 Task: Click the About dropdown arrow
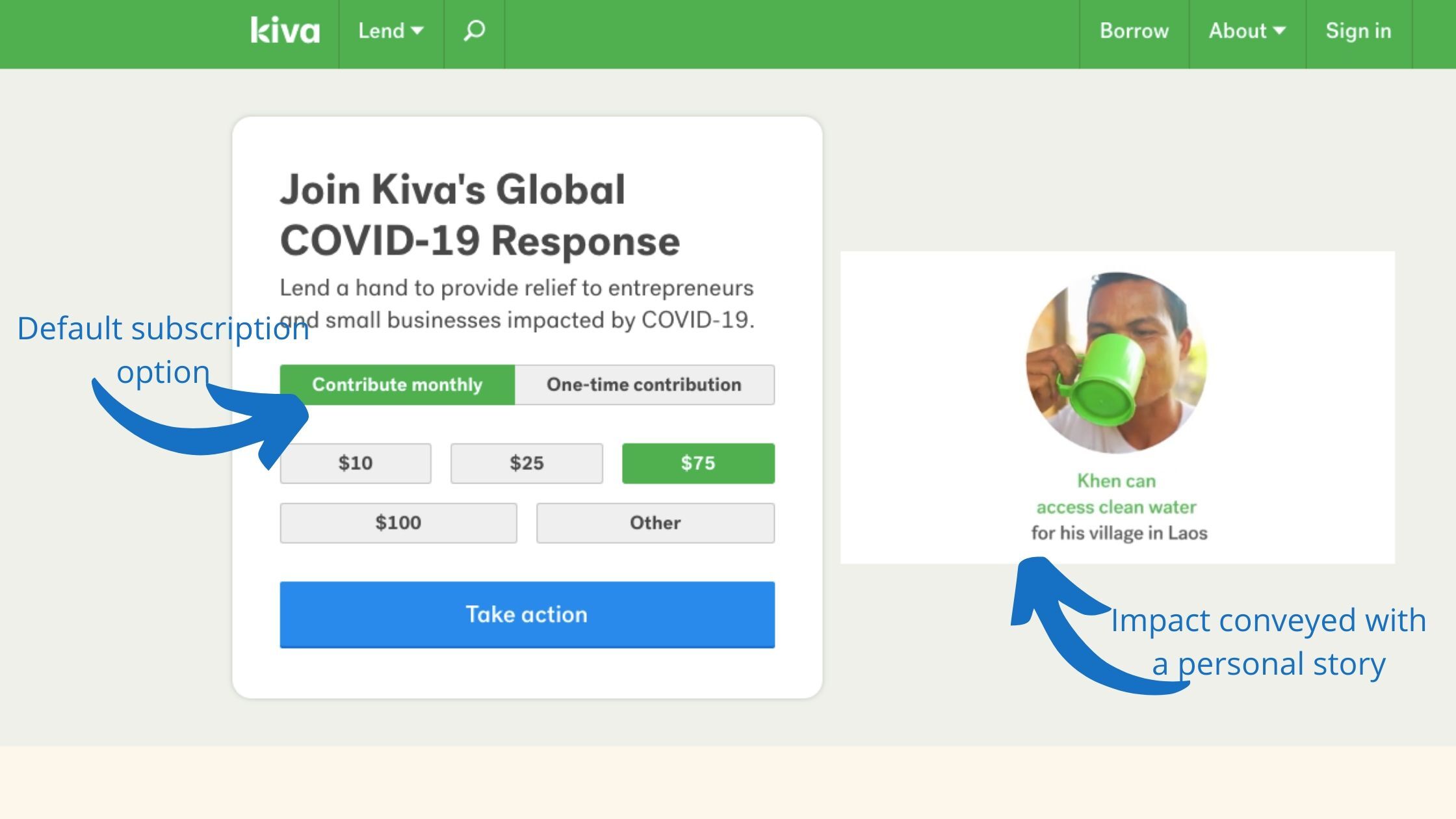pos(1284,30)
